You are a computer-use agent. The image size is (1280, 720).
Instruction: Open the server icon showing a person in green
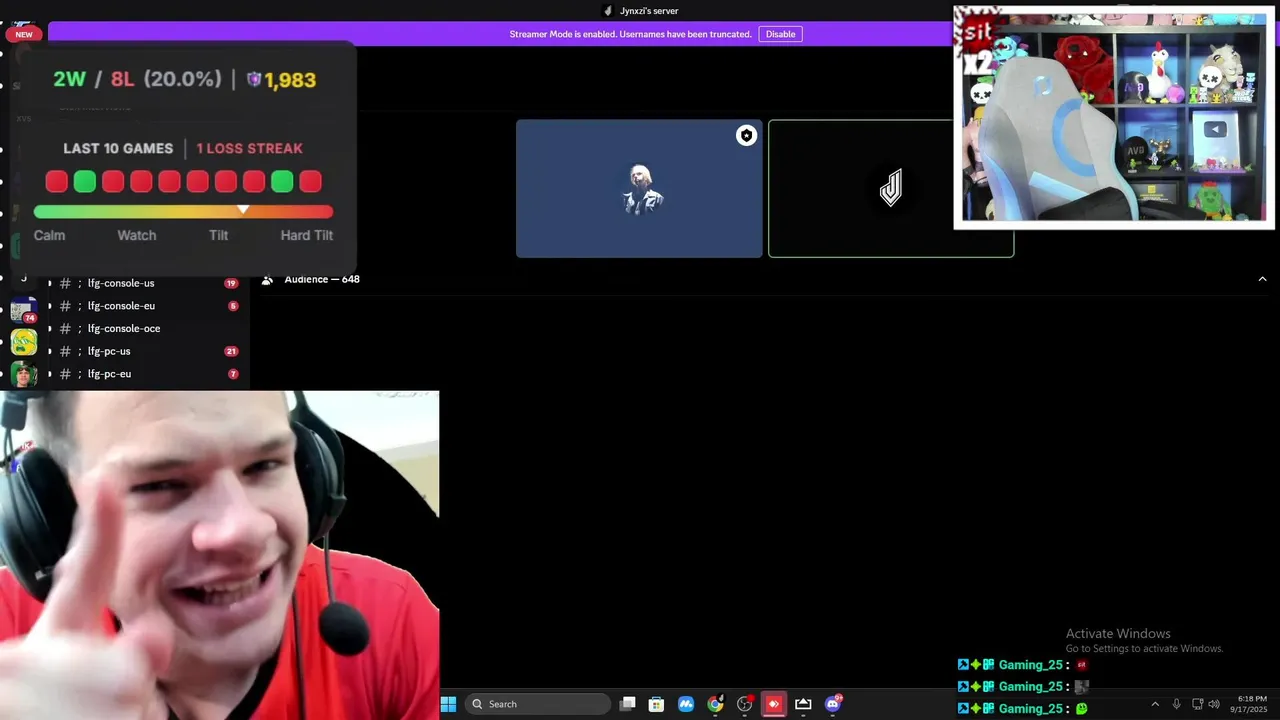pyautogui.click(x=24, y=375)
